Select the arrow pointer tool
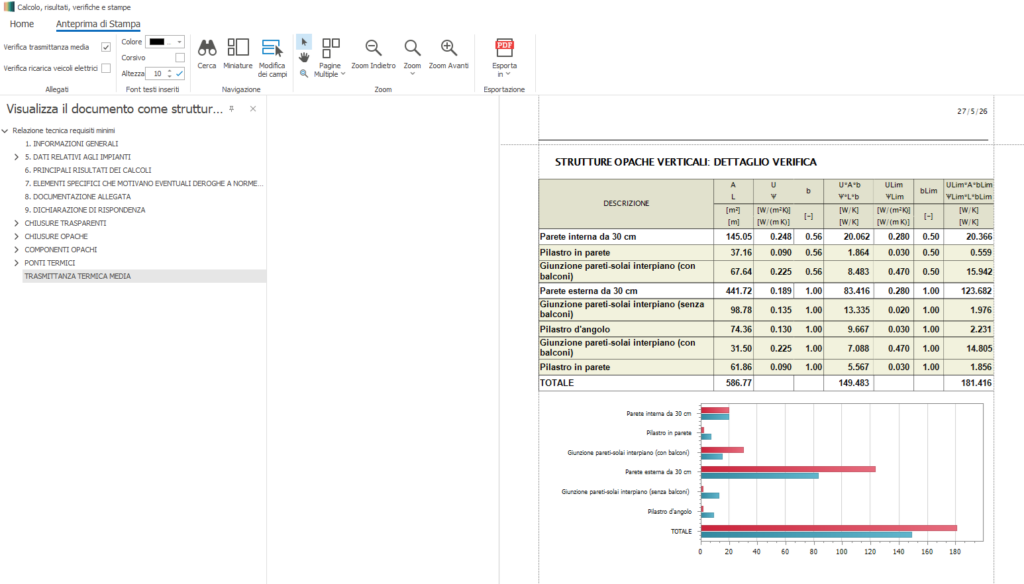The image size is (1024, 584). [304, 42]
